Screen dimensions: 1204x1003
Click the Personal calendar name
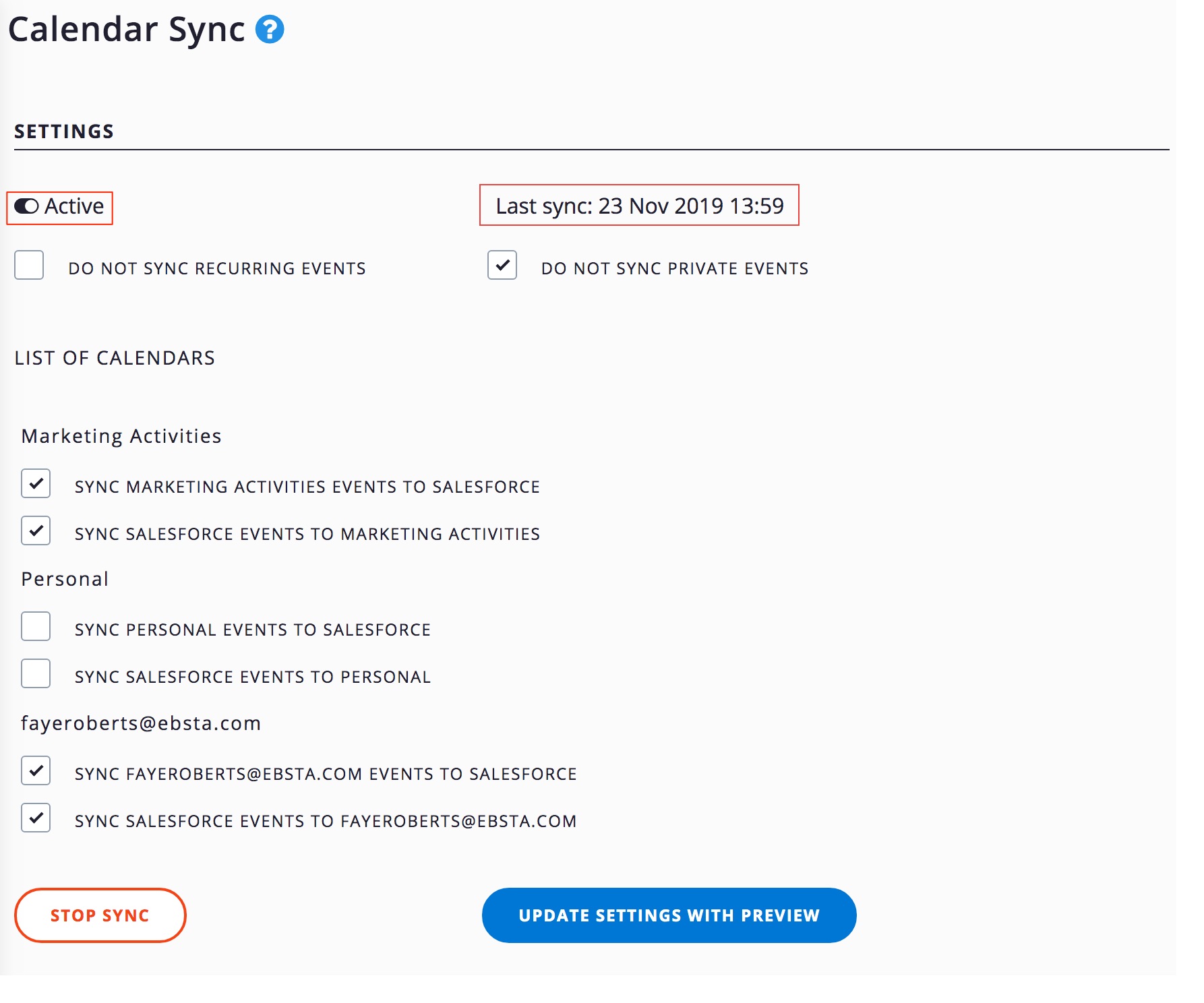(65, 579)
